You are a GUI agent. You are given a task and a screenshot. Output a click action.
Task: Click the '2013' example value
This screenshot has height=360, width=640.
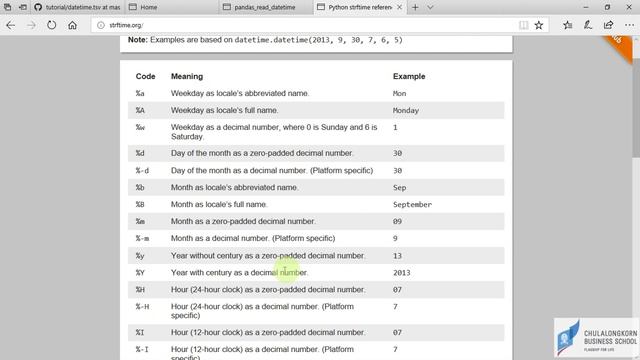point(402,273)
